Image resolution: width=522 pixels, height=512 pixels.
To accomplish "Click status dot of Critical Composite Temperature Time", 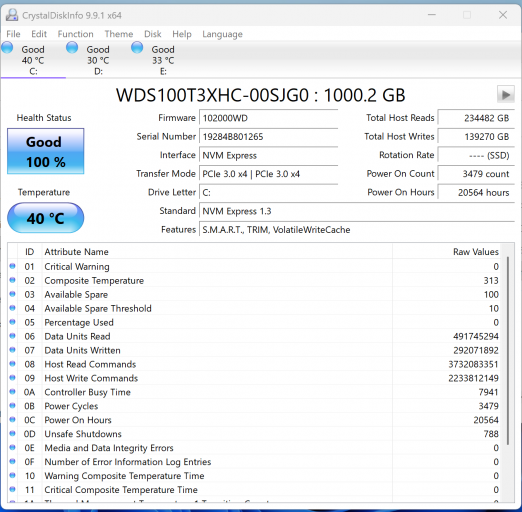I will pos(12,489).
